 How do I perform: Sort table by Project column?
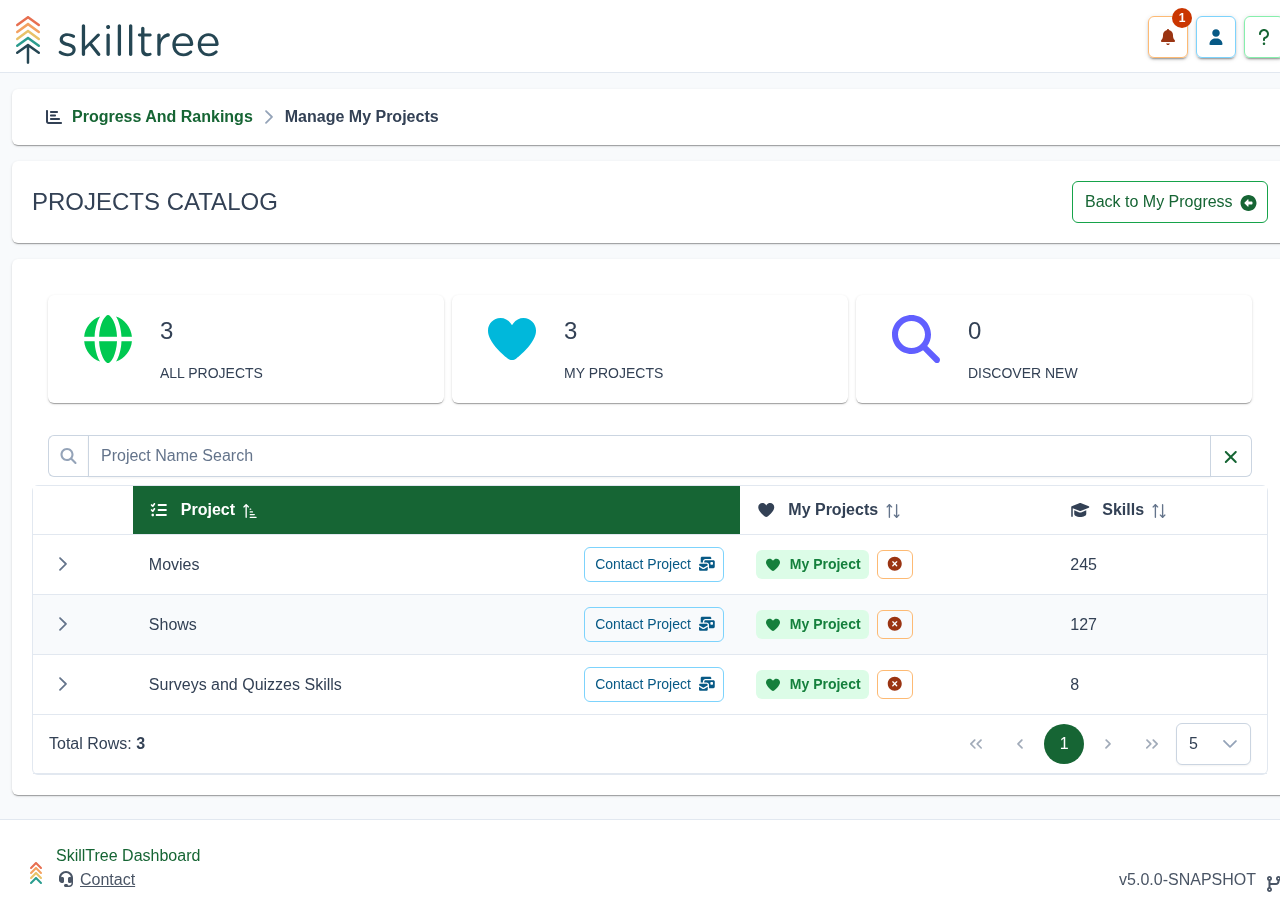tap(436, 510)
